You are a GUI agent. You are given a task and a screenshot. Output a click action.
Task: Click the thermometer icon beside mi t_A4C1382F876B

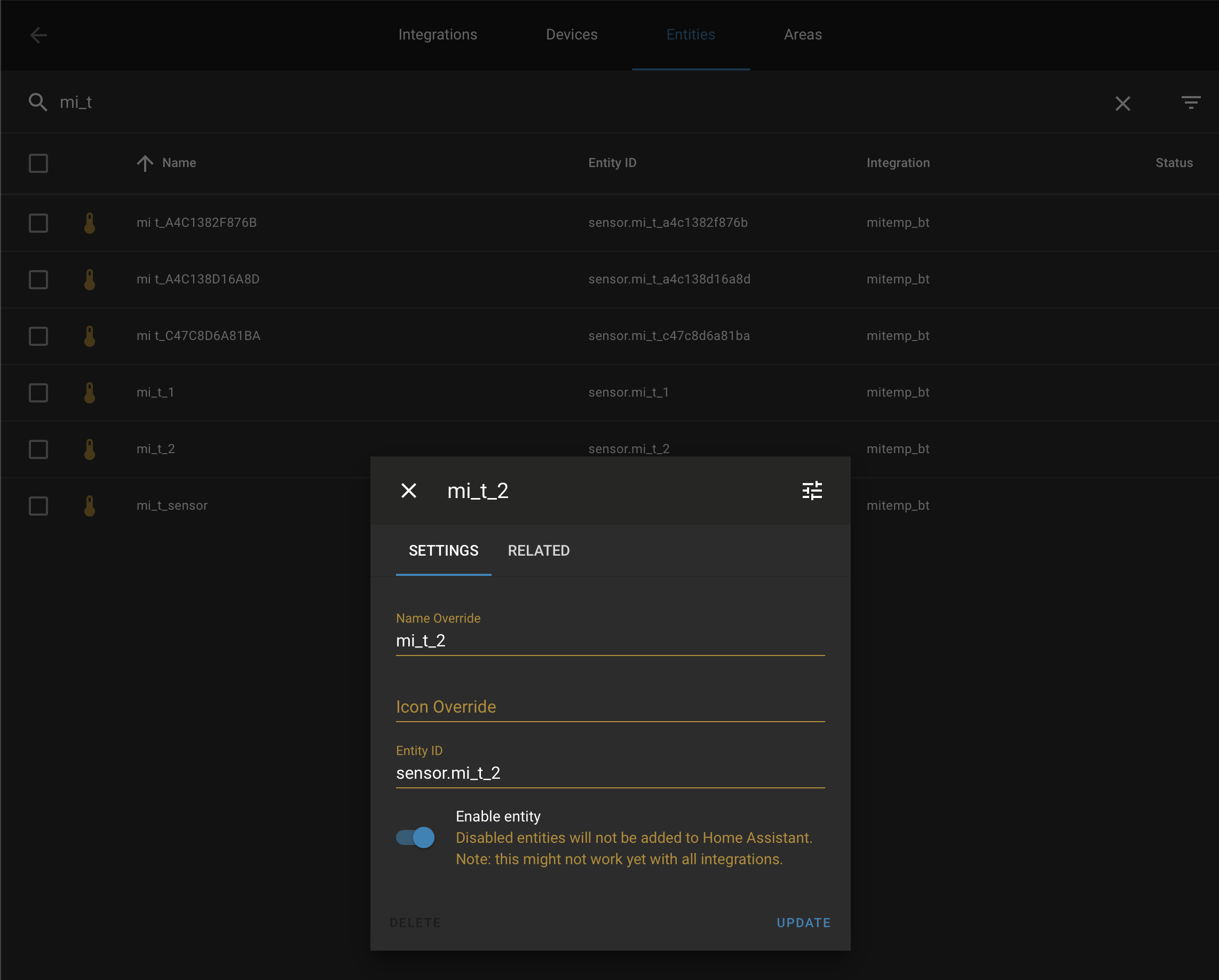pos(90,222)
